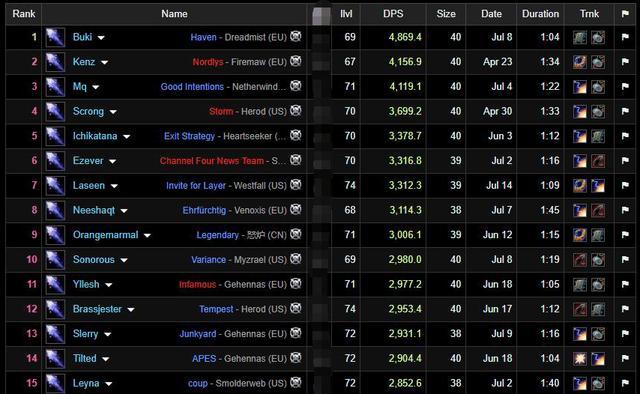640x394 pixels.
Task: Click the Good Intentions guild name
Action: pos(192,87)
